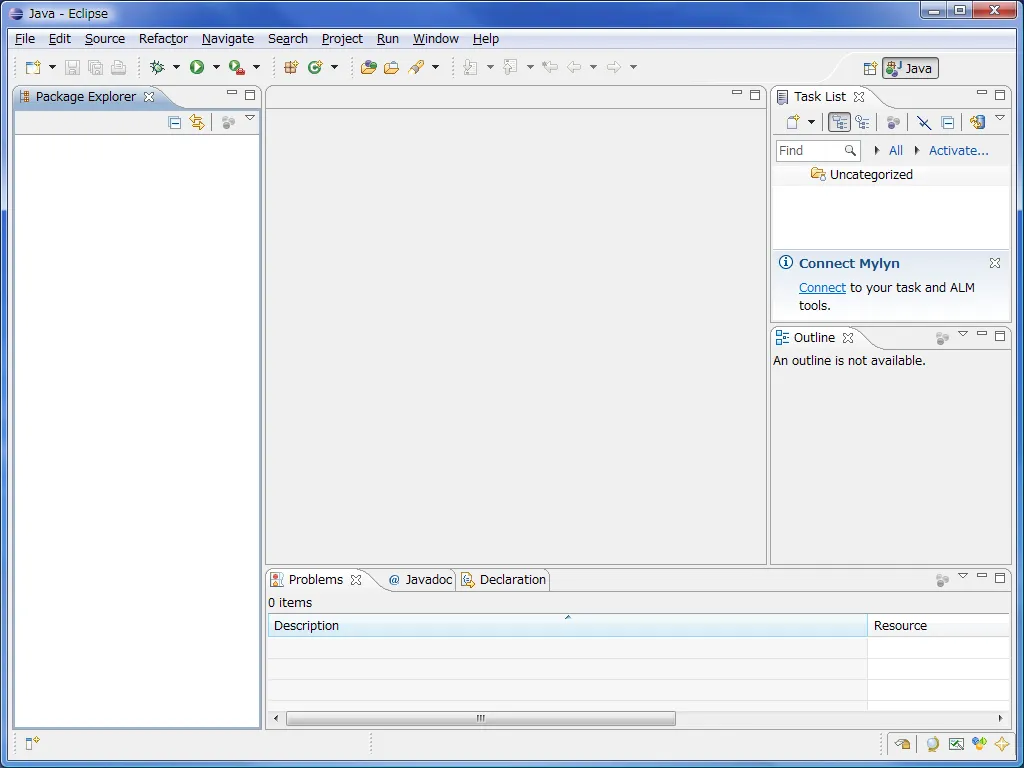Open the Help menu

[485, 39]
